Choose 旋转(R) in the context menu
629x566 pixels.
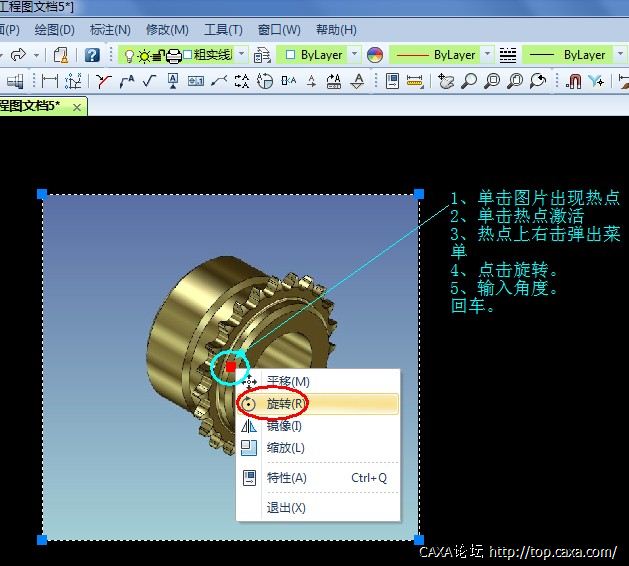318,404
